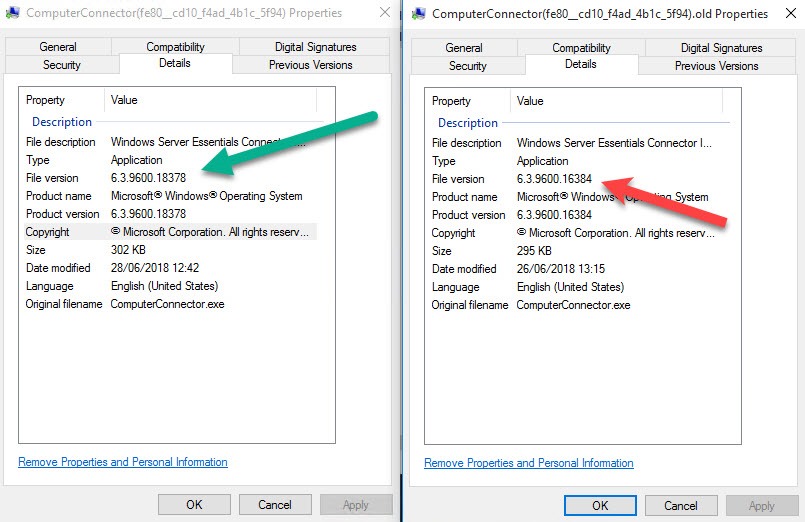The width and height of the screenshot is (805, 522).
Task: Open the General tab in the .old Properties window
Action: 464,47
